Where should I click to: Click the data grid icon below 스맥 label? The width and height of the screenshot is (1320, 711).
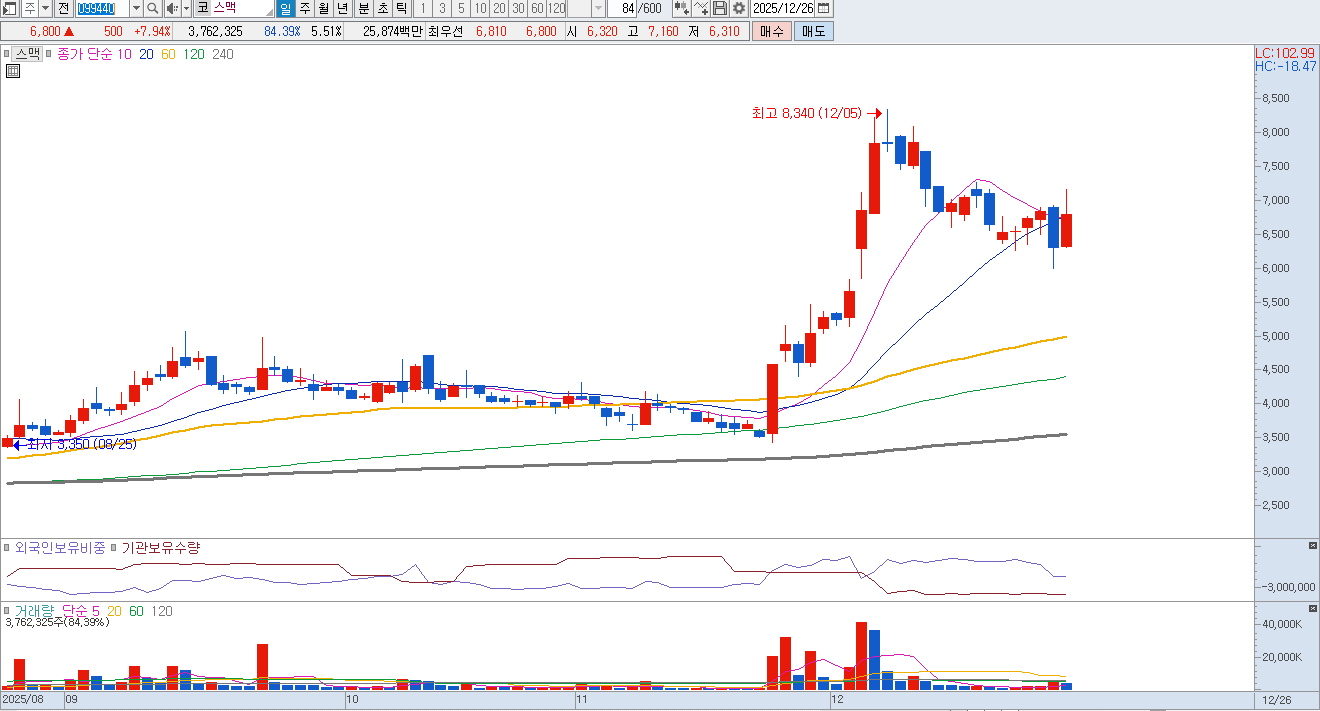coord(13,71)
